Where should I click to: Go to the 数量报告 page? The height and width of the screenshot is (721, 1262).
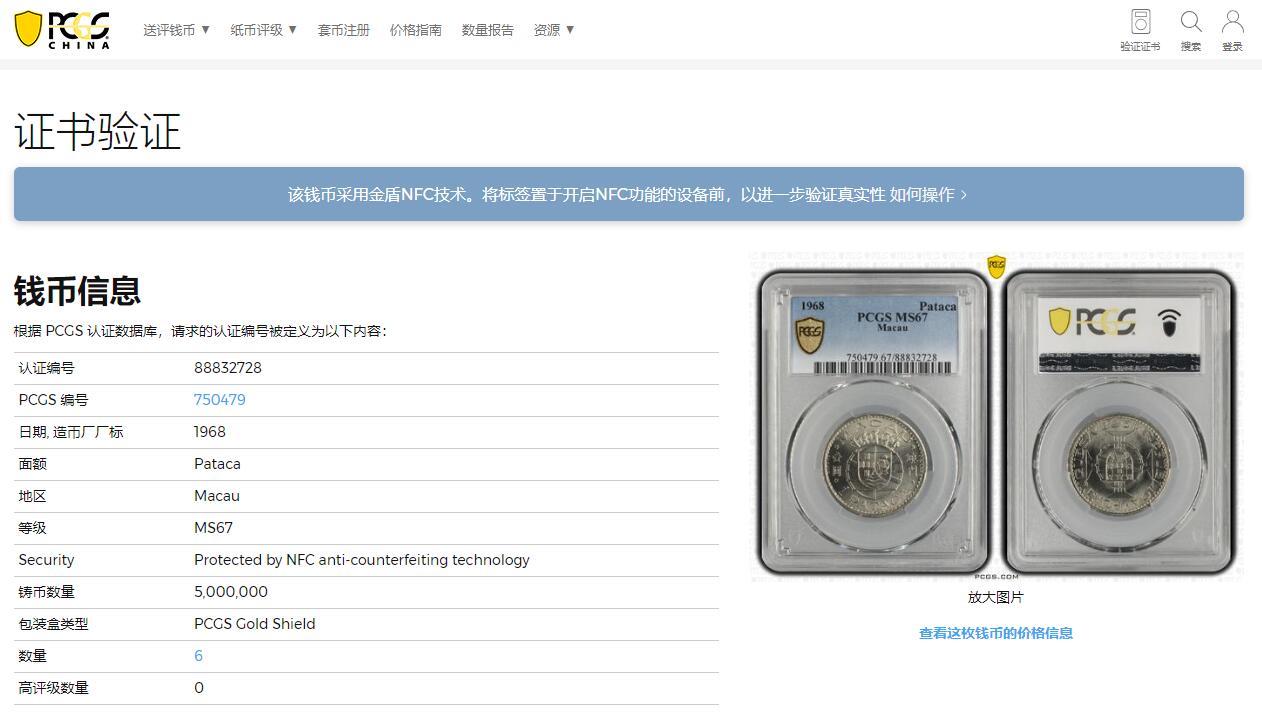(488, 30)
